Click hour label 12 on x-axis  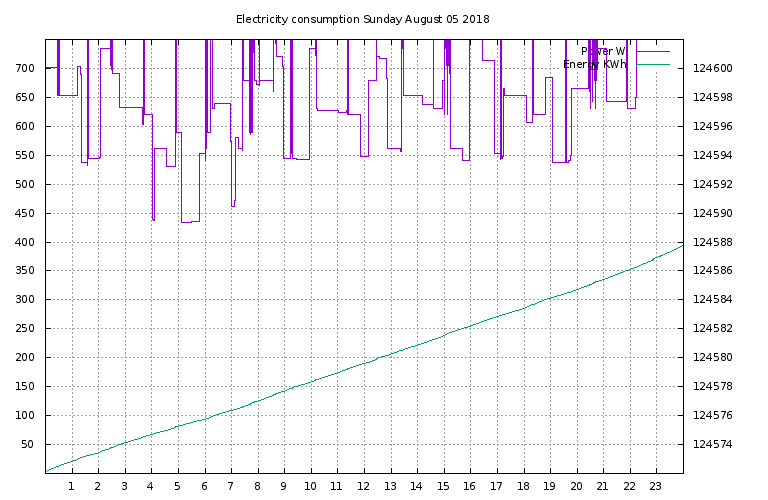363,486
